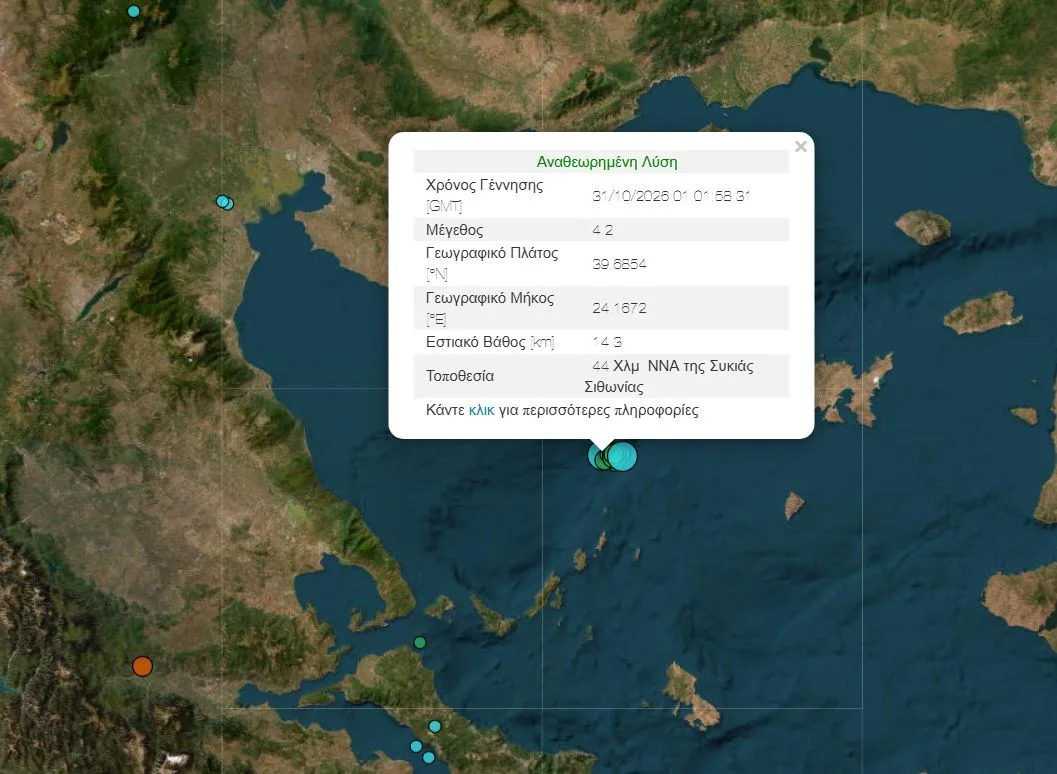Click the 'Τοποθεσία' label
The image size is (1057, 774).
click(460, 376)
